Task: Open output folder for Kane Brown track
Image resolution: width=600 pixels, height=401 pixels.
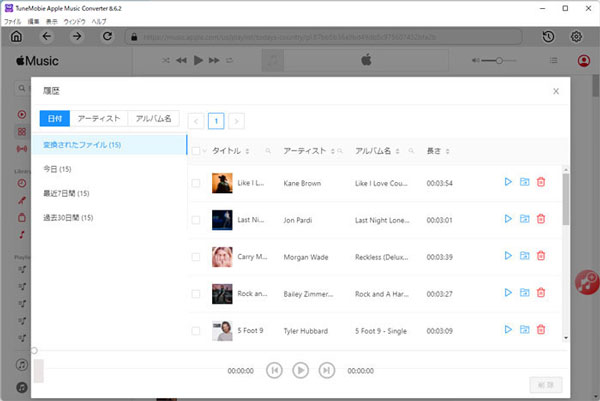Action: 525,182
